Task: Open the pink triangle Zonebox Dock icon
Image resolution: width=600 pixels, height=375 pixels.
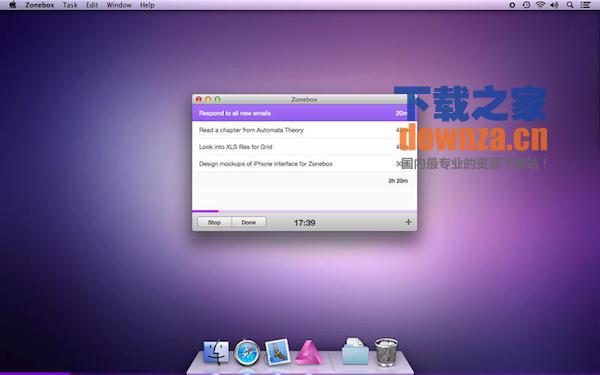Action: click(308, 352)
